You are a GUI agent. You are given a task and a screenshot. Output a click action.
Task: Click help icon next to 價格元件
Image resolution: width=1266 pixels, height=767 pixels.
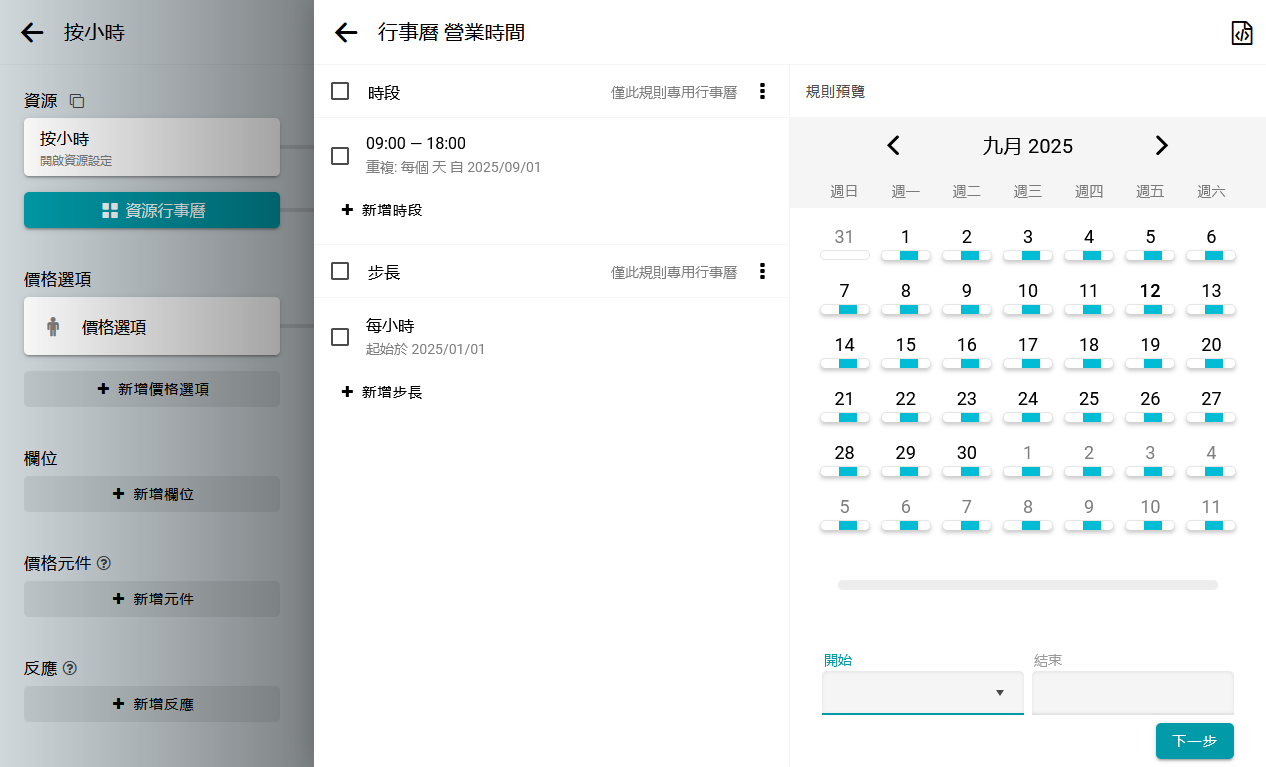click(104, 563)
